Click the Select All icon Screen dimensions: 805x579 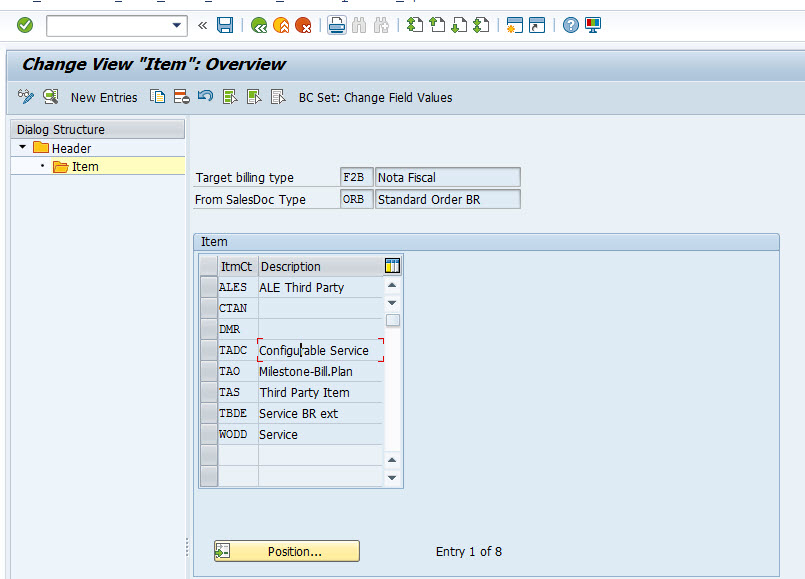(230, 96)
